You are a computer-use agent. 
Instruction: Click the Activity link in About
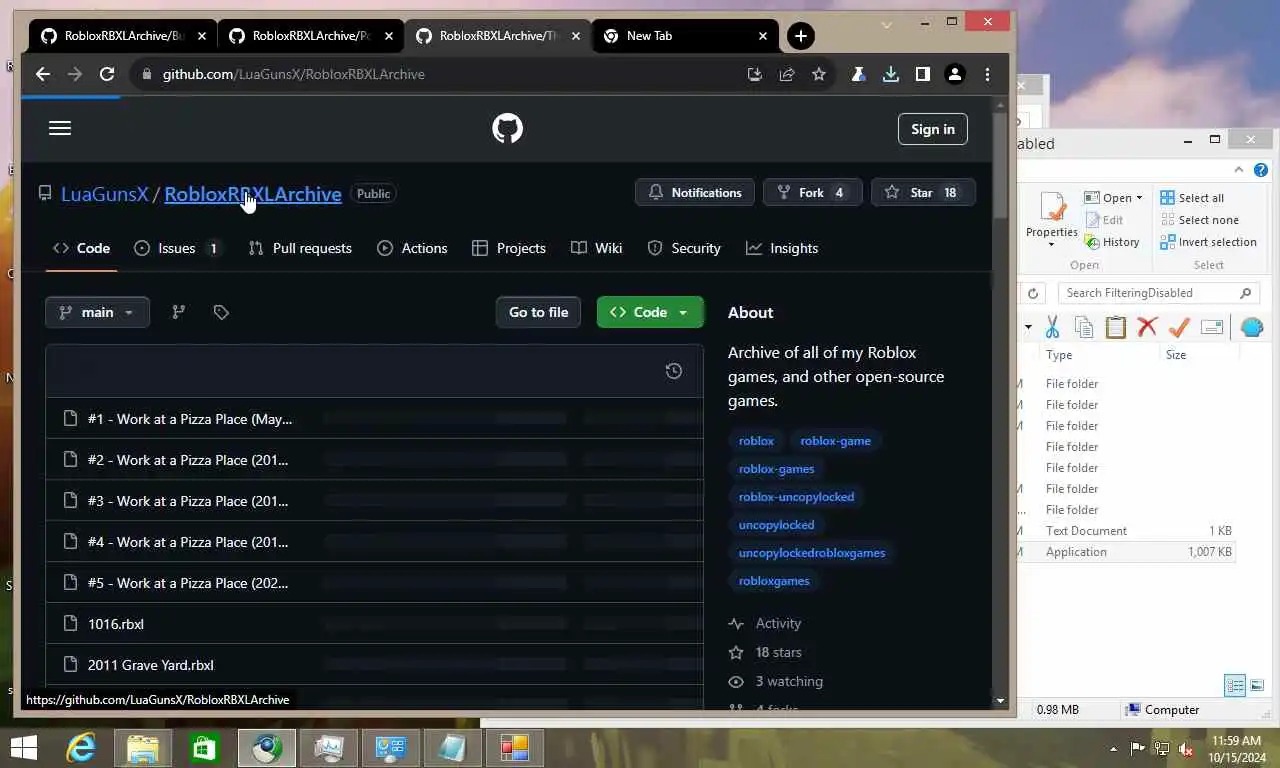tap(778, 623)
